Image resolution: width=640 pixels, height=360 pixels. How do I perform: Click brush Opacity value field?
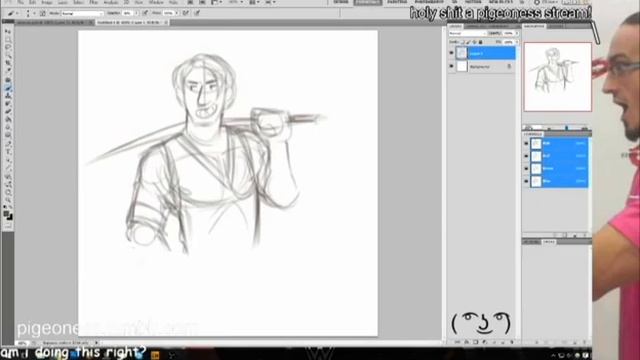click(x=127, y=13)
